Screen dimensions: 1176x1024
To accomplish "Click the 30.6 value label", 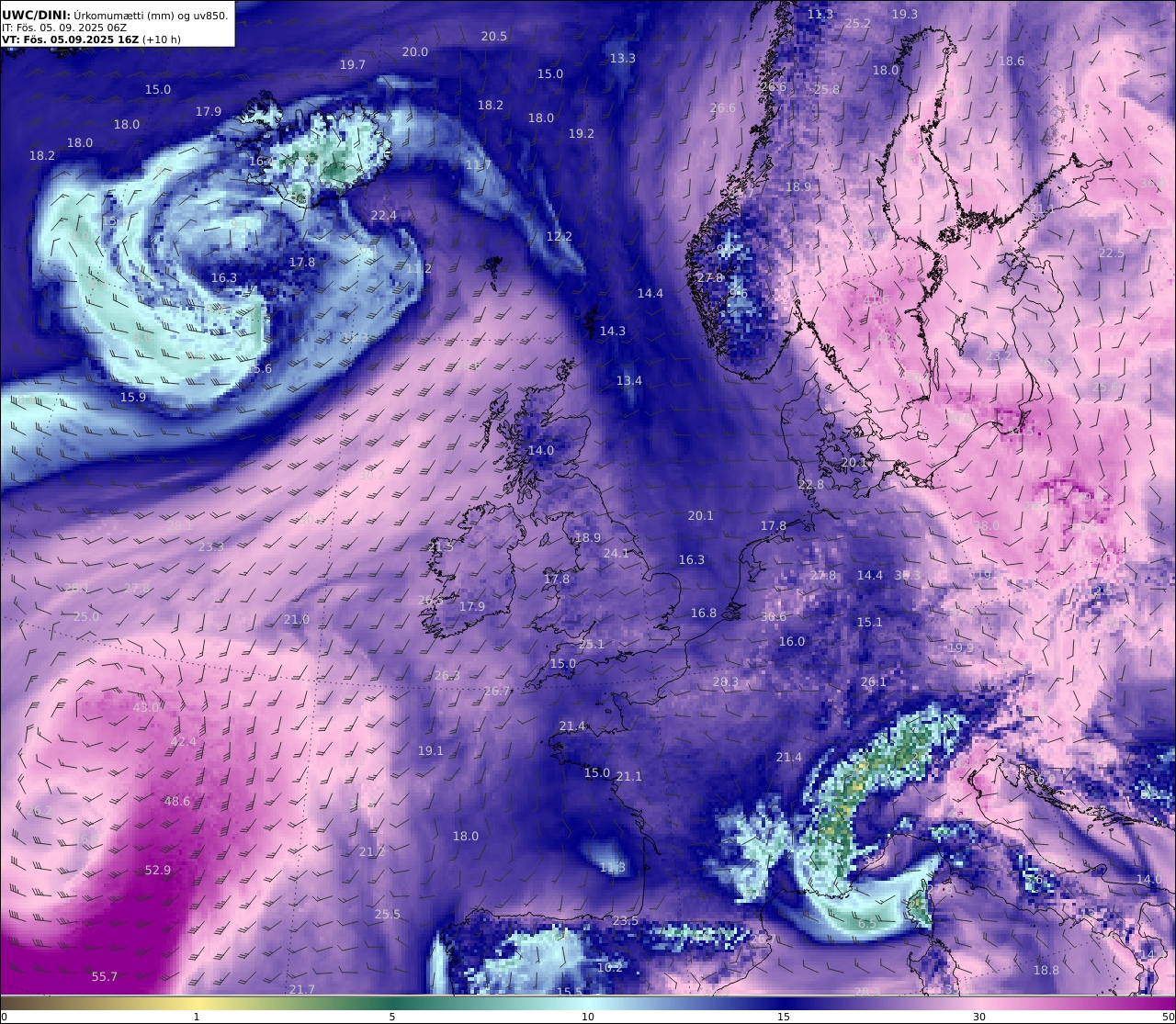I will pyautogui.click(x=774, y=616).
